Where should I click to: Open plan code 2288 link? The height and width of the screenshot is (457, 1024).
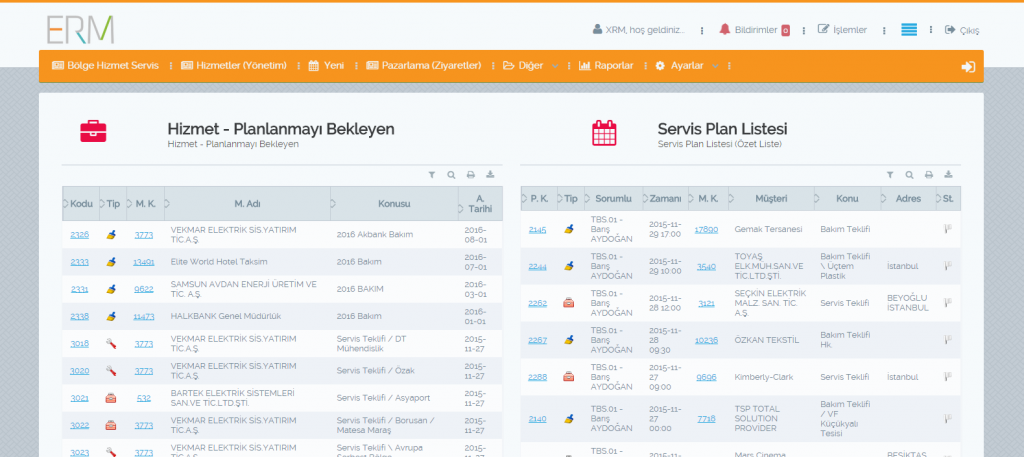[537, 377]
